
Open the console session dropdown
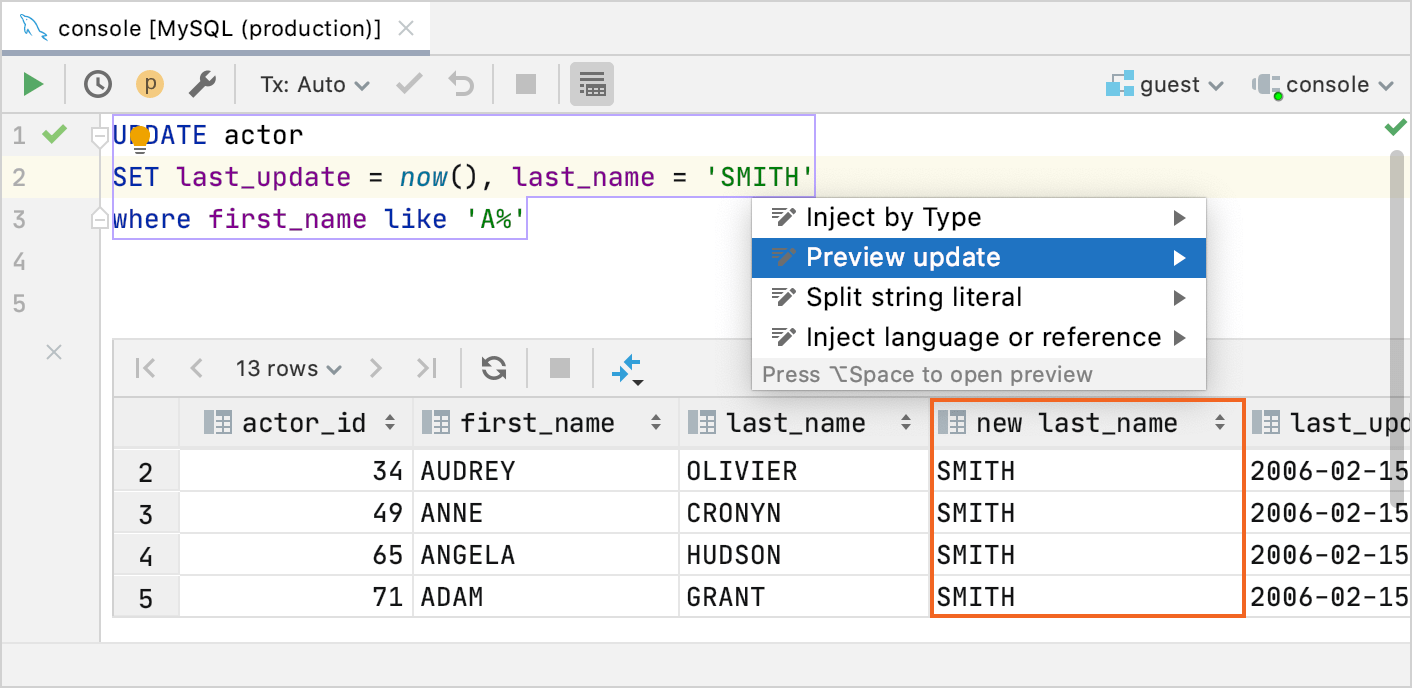(1323, 85)
